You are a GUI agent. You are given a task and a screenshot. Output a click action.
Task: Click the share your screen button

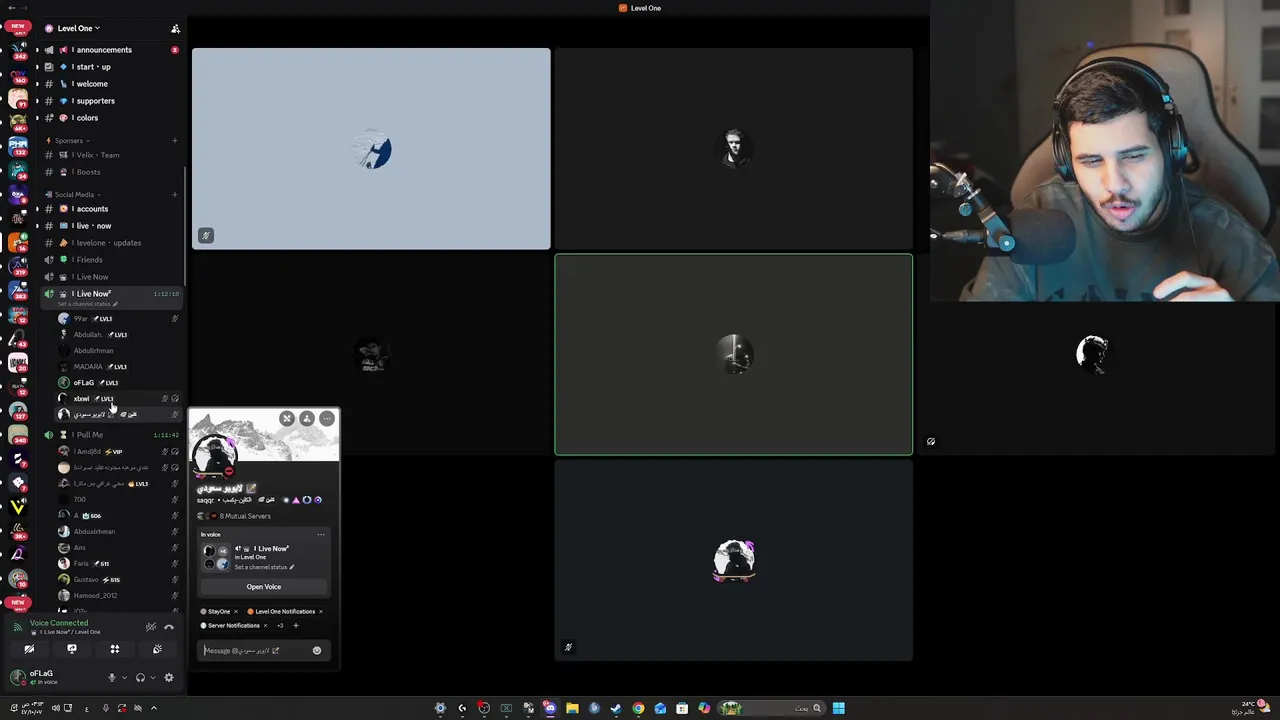(72, 649)
